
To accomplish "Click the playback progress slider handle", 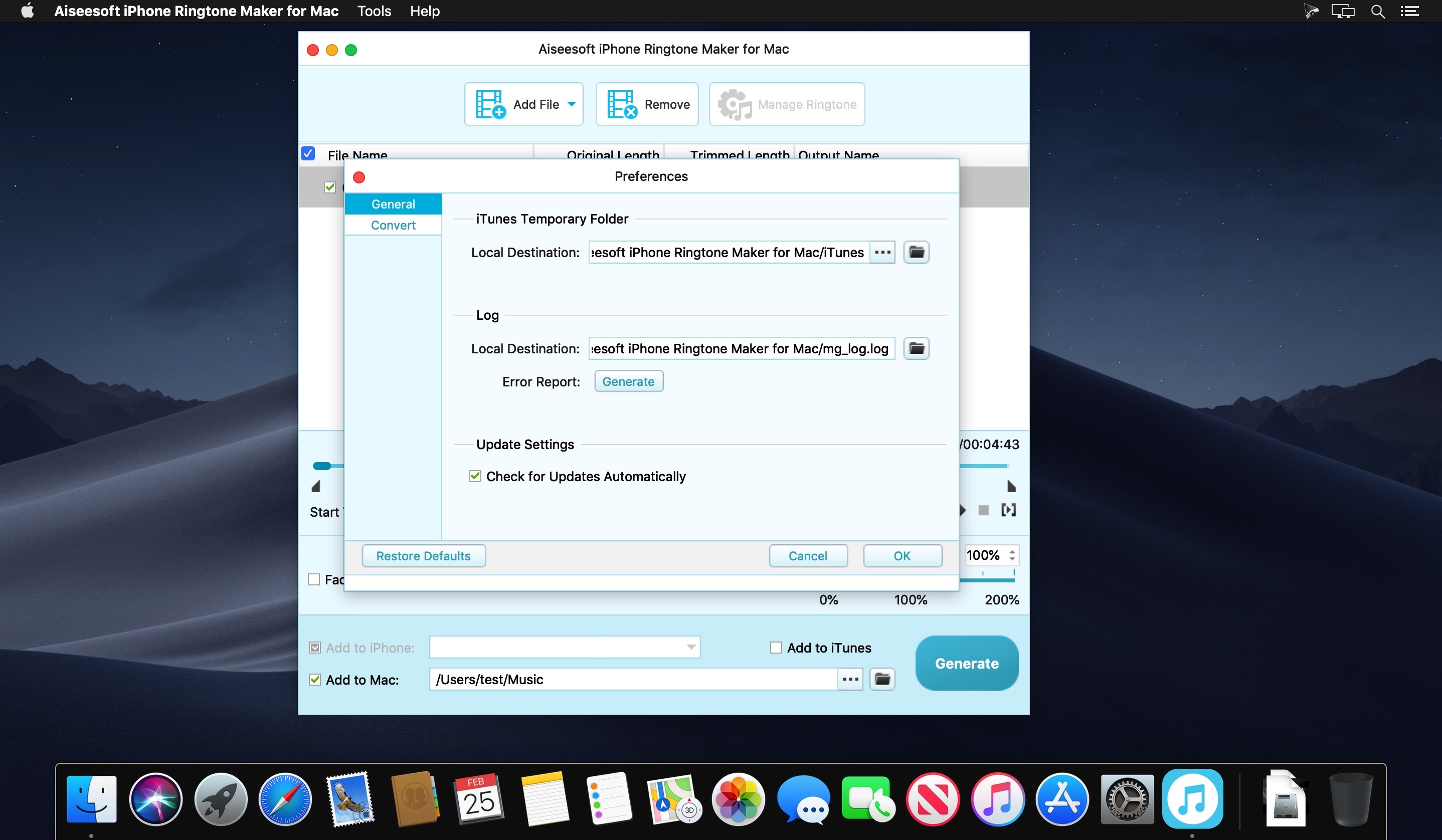I will [321, 466].
